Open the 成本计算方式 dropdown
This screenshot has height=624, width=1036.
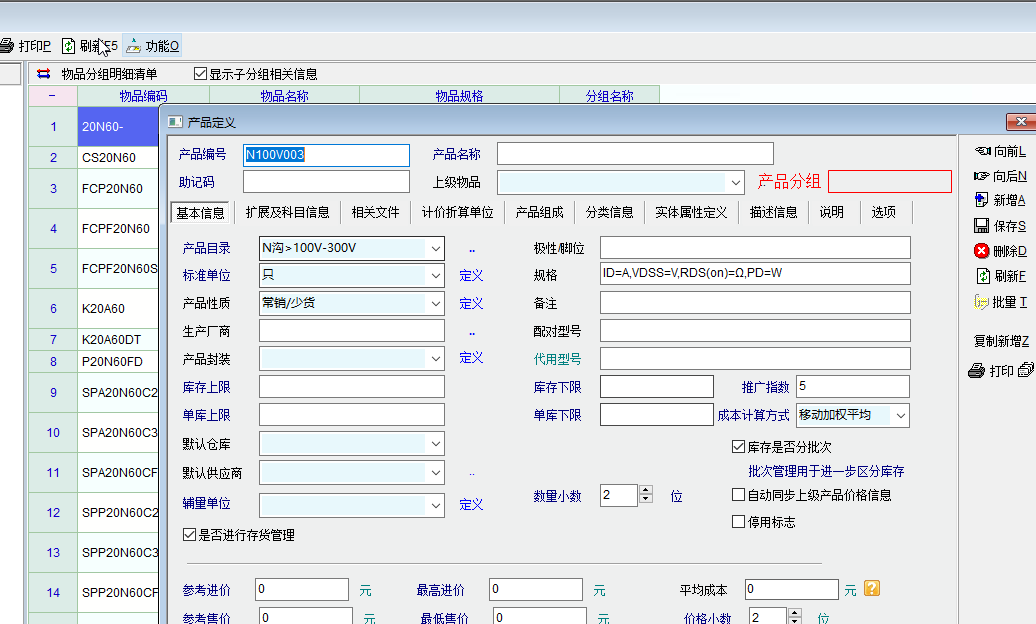pos(900,415)
